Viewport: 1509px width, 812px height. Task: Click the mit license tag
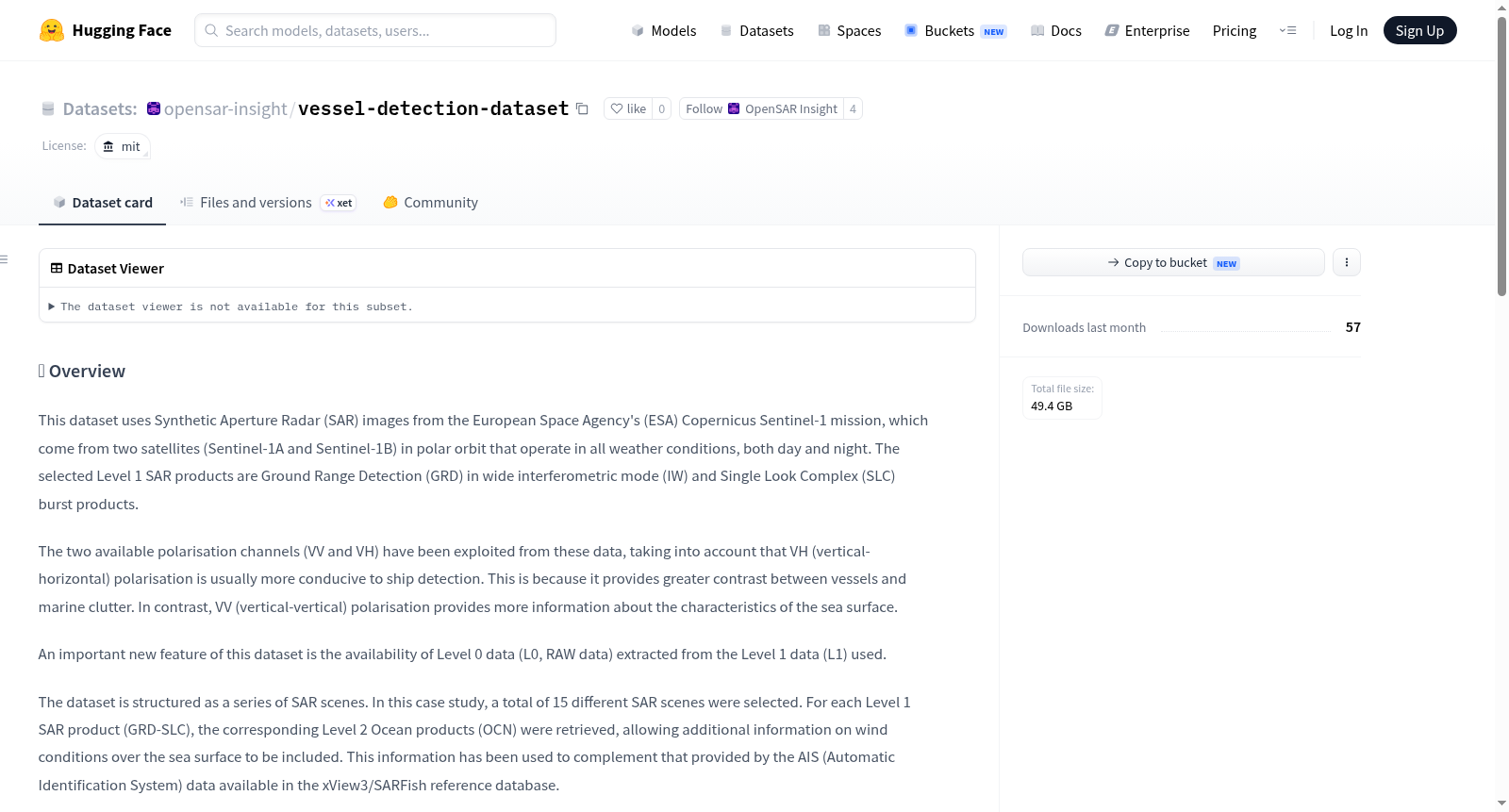pos(123,146)
